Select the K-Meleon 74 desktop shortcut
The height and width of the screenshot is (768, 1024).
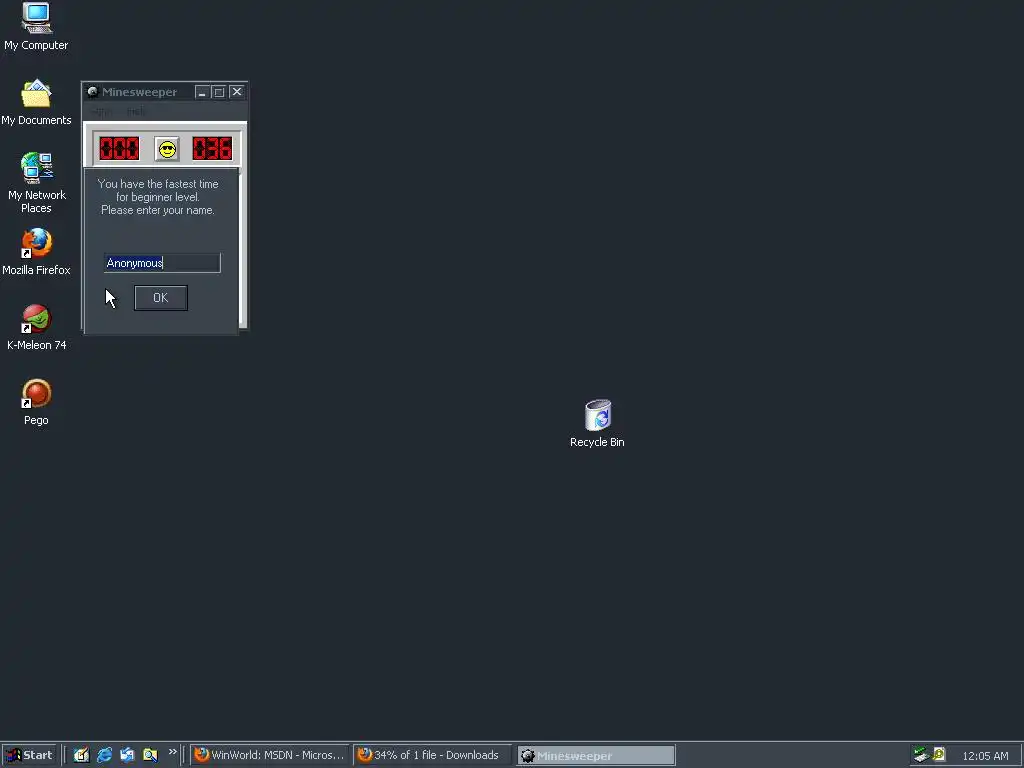[37, 327]
